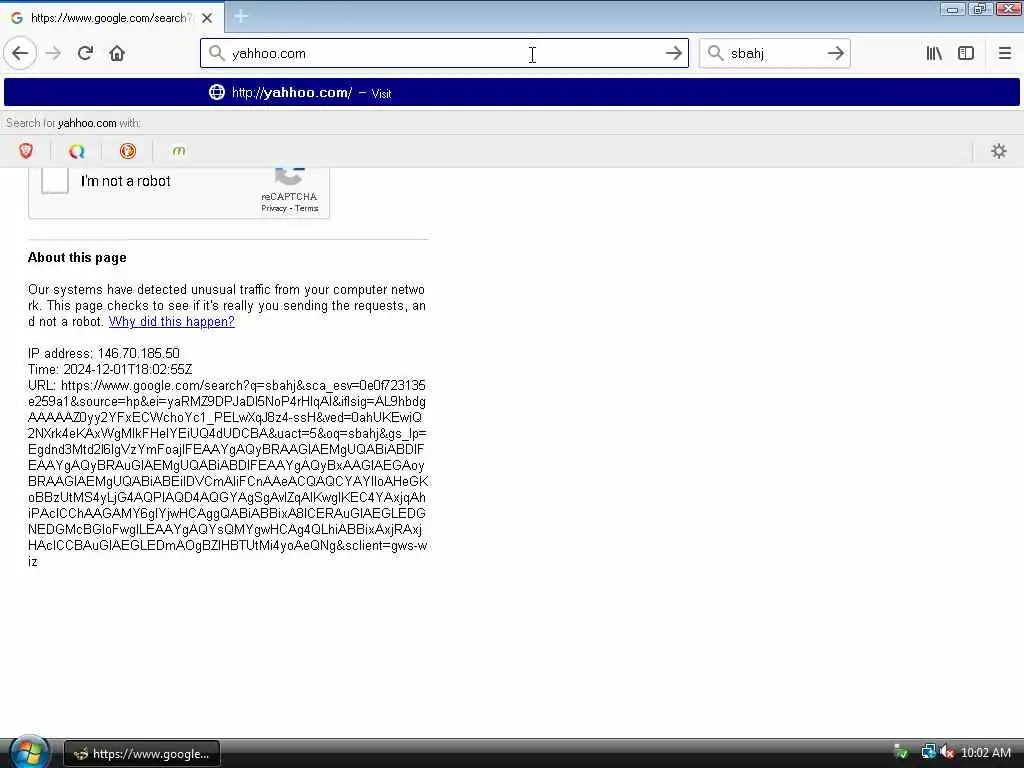Click the About this page heading

[x=77, y=257]
